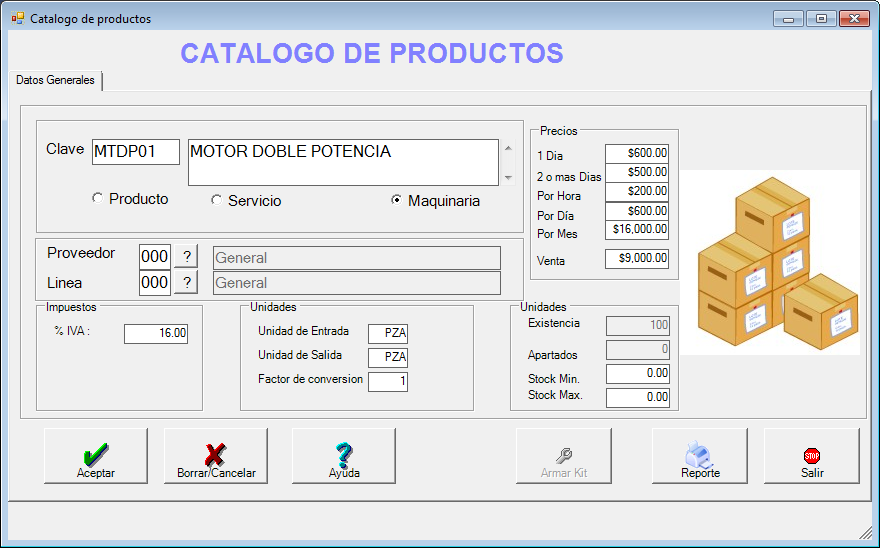Click the Clave label
The width and height of the screenshot is (880, 548).
tap(65, 149)
